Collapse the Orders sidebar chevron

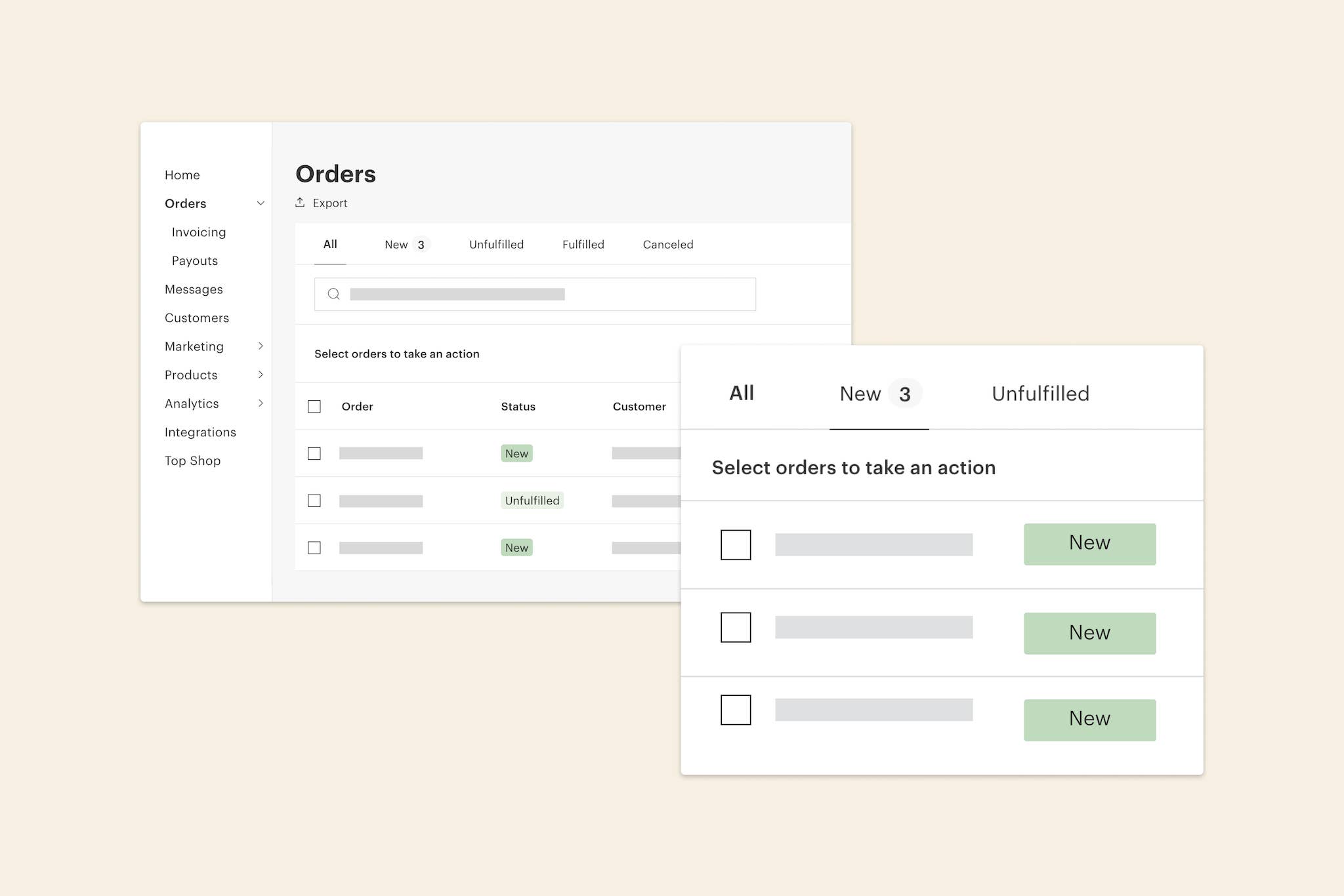coord(261,203)
